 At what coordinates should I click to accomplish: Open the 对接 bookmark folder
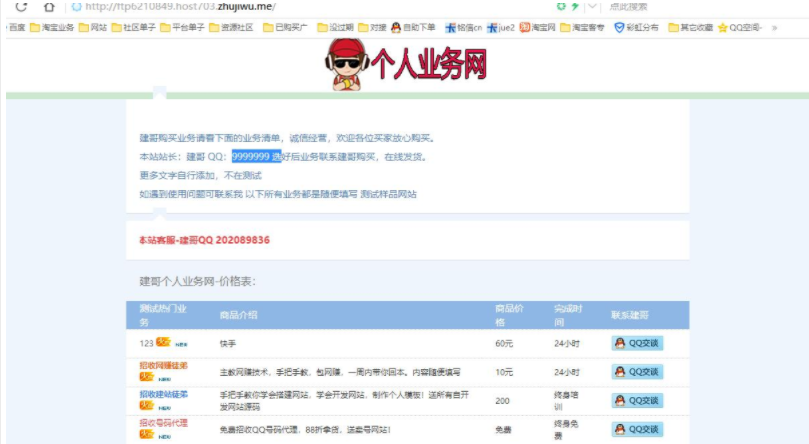tap(372, 27)
